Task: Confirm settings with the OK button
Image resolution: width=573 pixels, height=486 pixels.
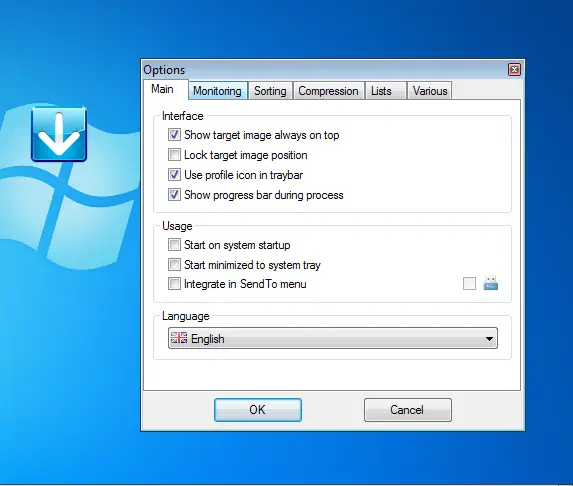Action: point(258,410)
